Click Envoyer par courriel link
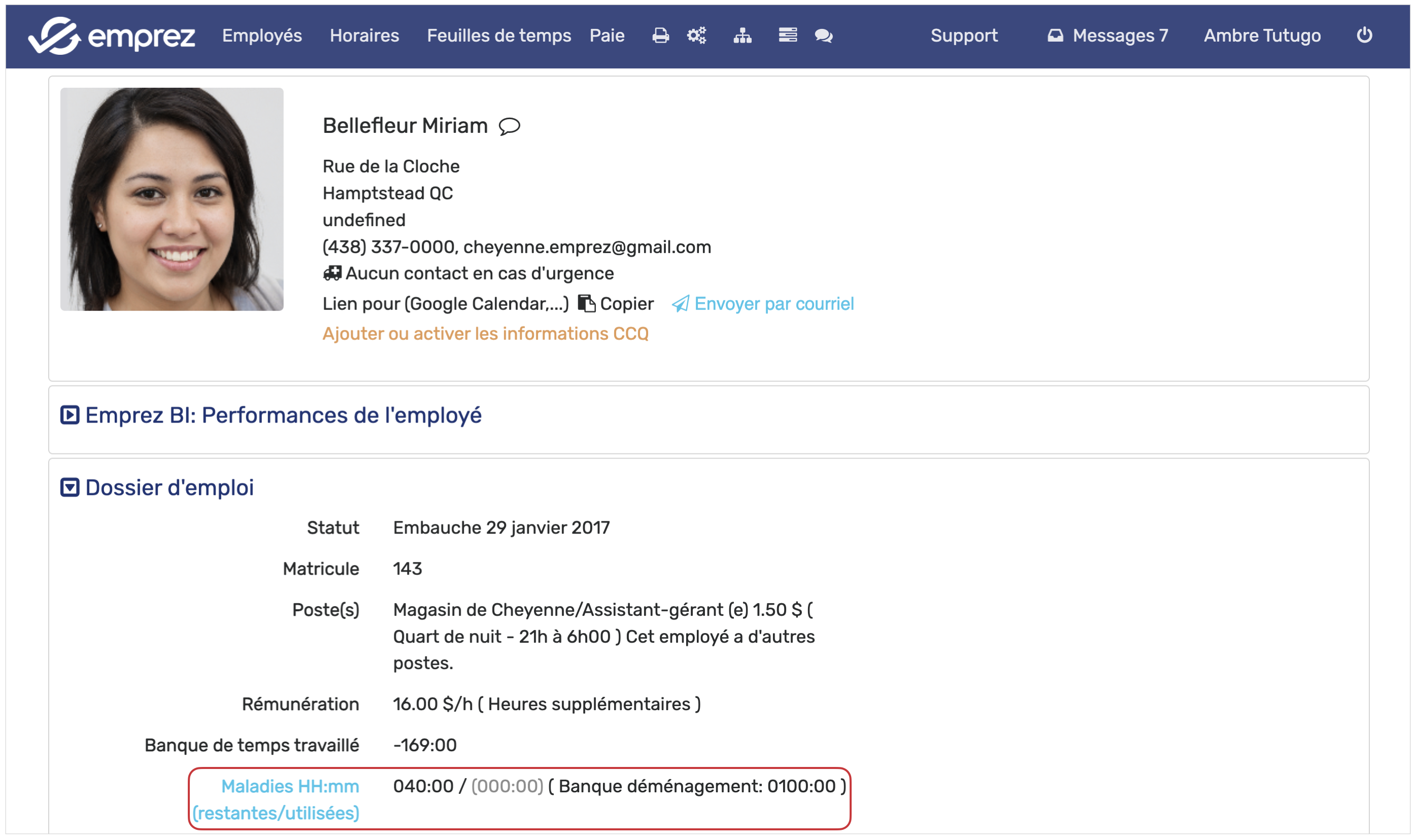 point(773,304)
